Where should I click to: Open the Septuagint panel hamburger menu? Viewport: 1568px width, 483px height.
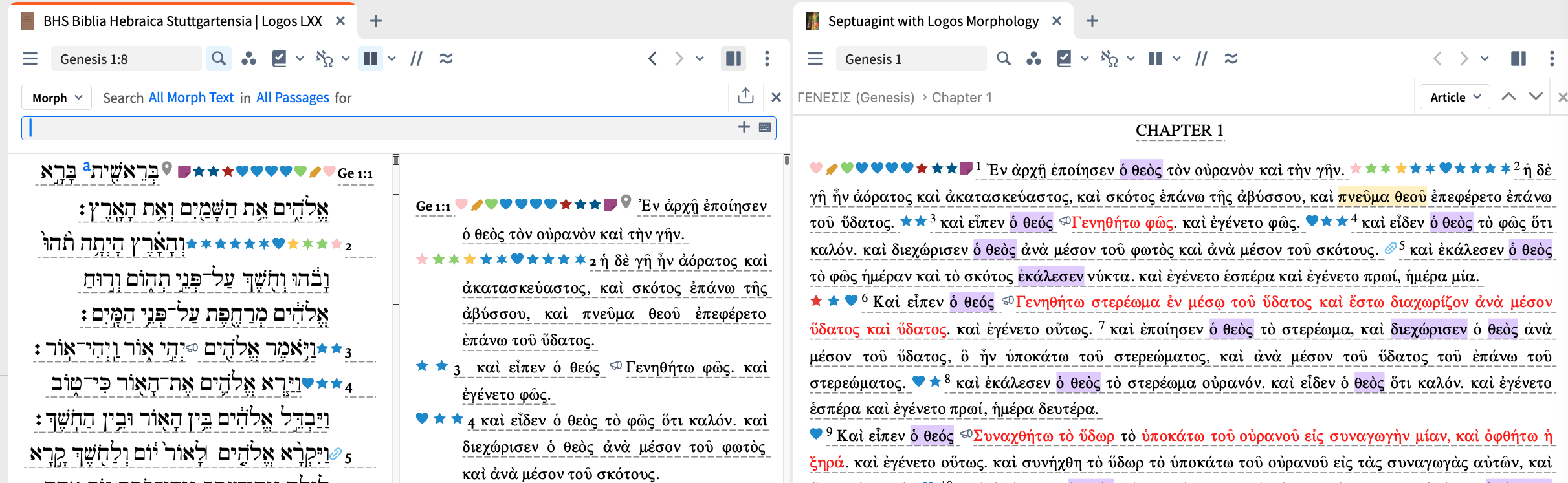pos(815,59)
